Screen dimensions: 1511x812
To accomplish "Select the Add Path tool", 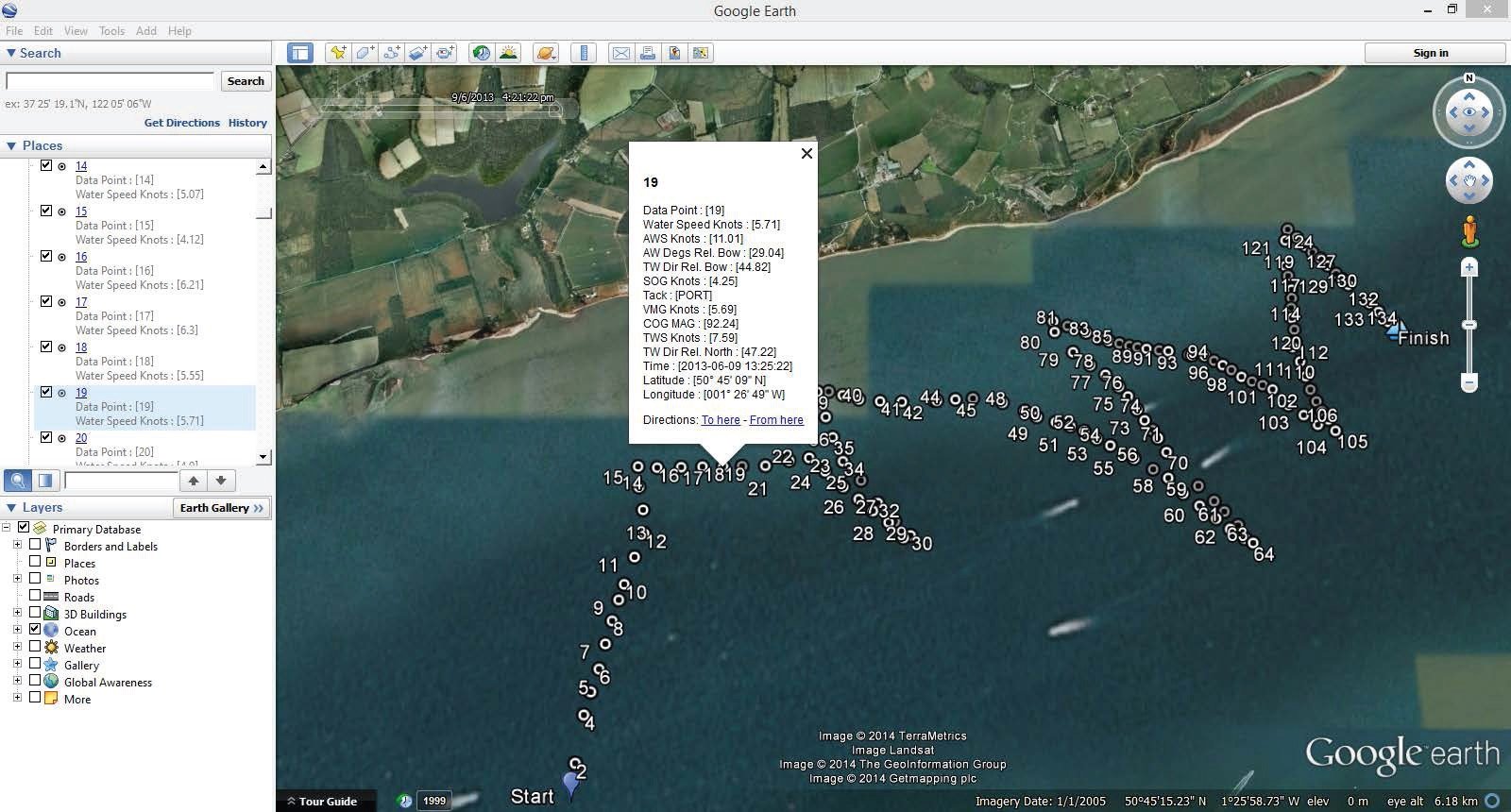I will 391,53.
